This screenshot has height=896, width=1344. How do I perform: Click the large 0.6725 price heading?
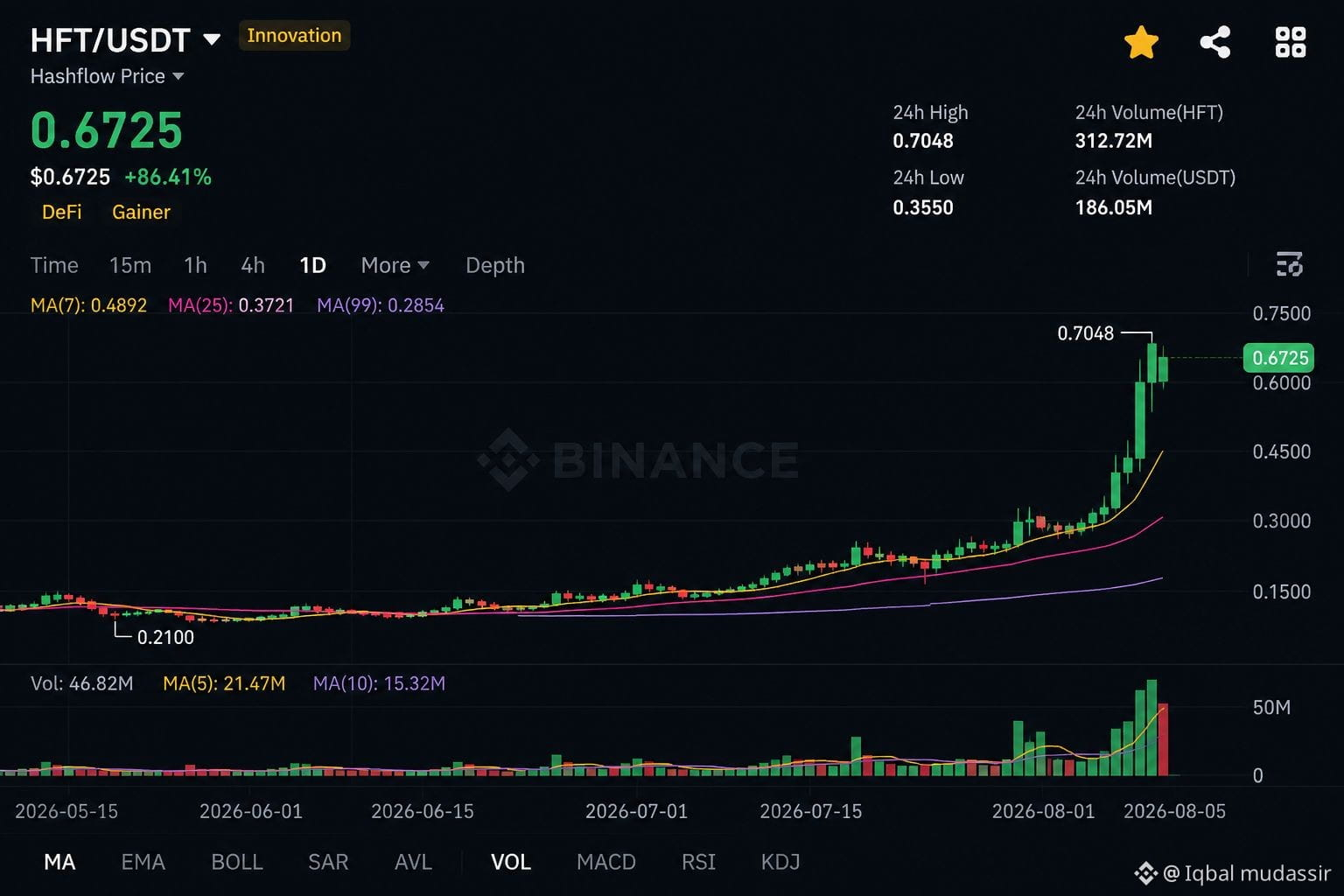(107, 130)
